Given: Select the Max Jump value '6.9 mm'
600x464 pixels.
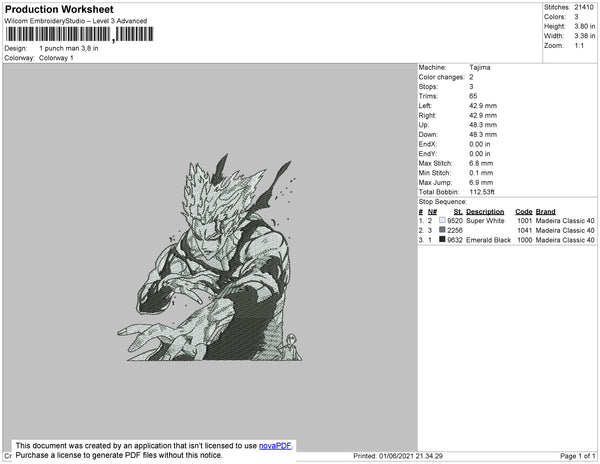Looking at the screenshot, I should click(481, 182).
